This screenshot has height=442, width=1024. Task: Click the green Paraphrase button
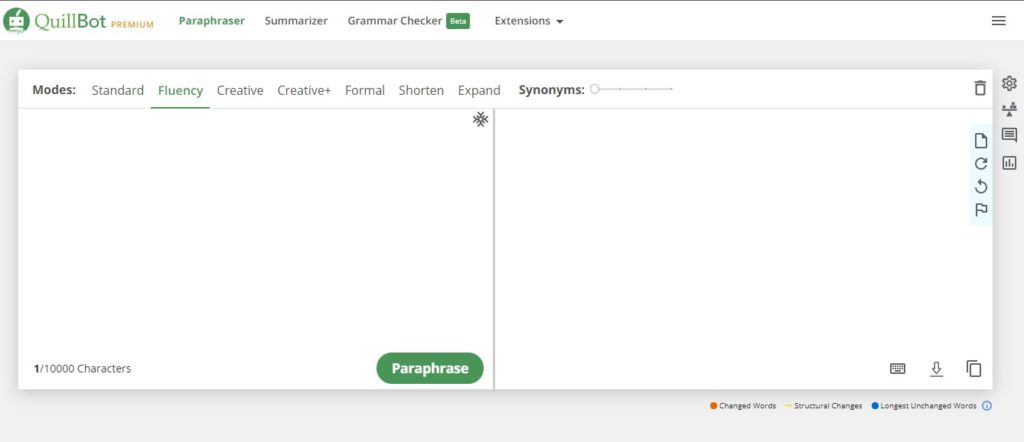[x=430, y=368]
